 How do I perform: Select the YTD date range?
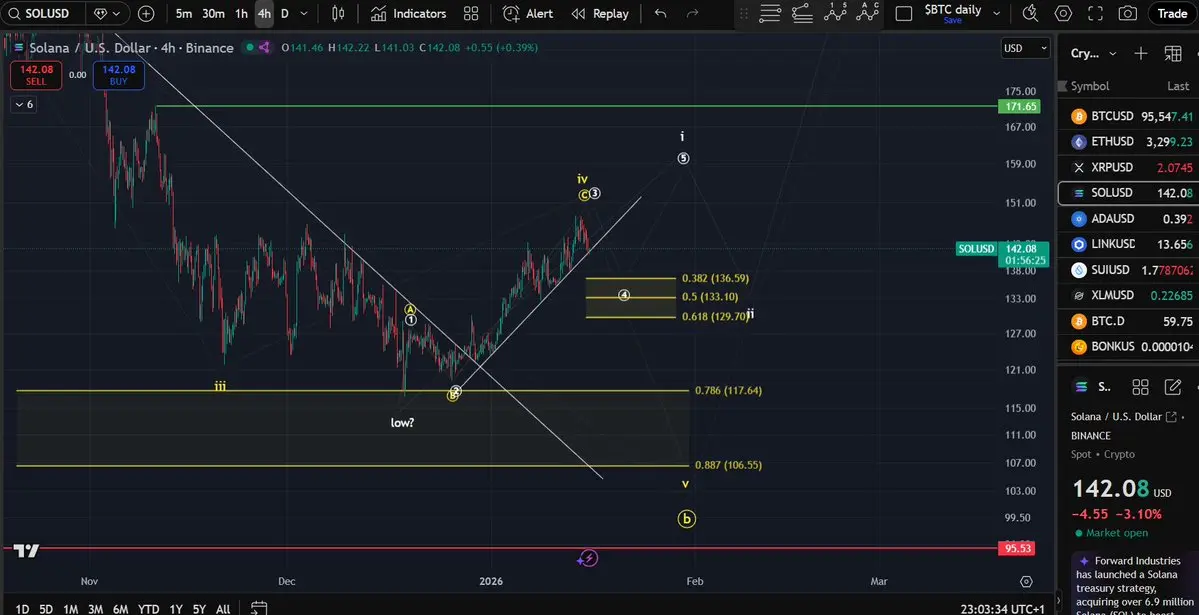[x=148, y=609]
